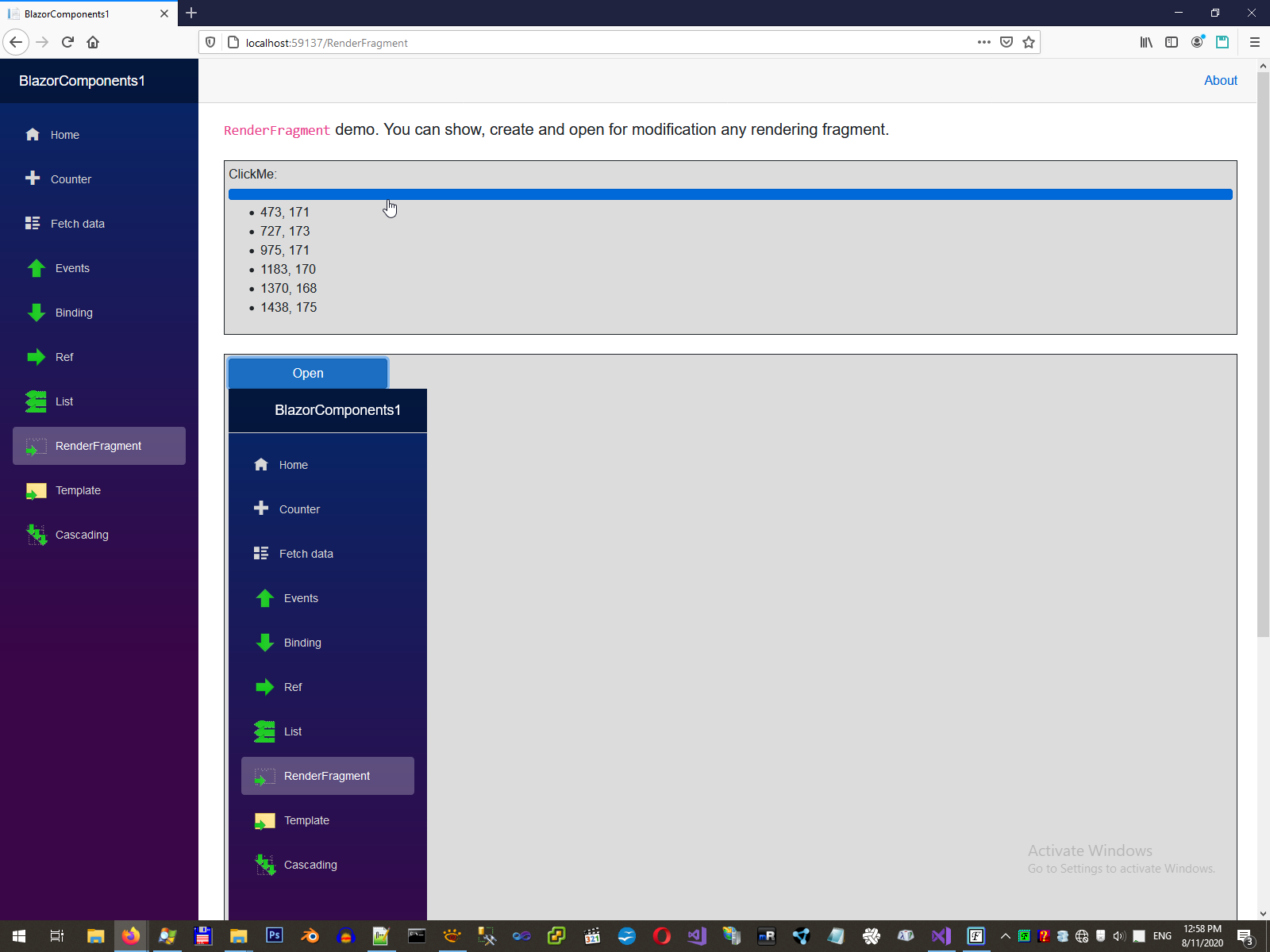Open Home in the nested panel menu
The height and width of the screenshot is (952, 1270).
point(328,465)
